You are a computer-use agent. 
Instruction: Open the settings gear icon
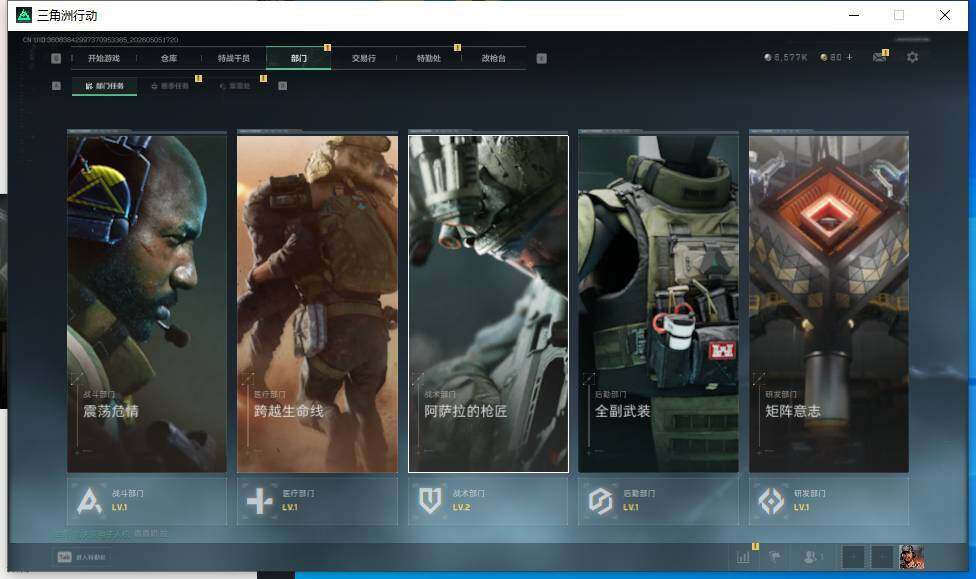(913, 57)
